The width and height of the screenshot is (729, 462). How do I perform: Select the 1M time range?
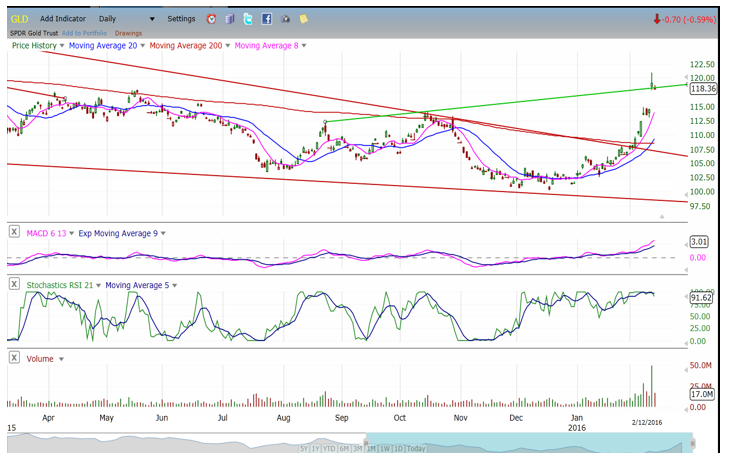371,449
